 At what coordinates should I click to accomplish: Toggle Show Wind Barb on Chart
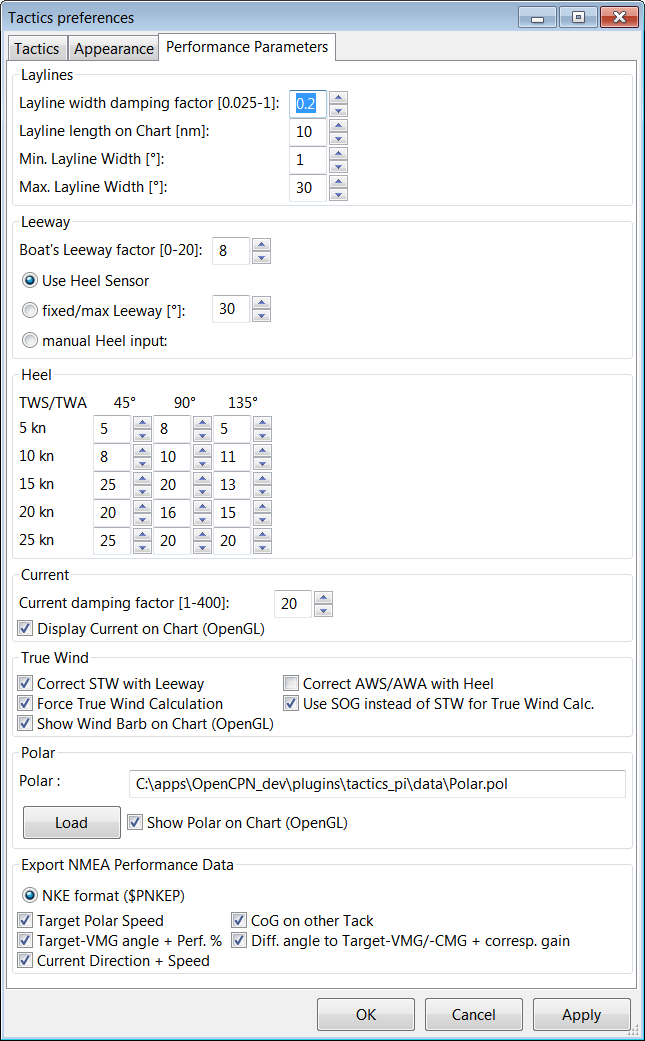26,724
